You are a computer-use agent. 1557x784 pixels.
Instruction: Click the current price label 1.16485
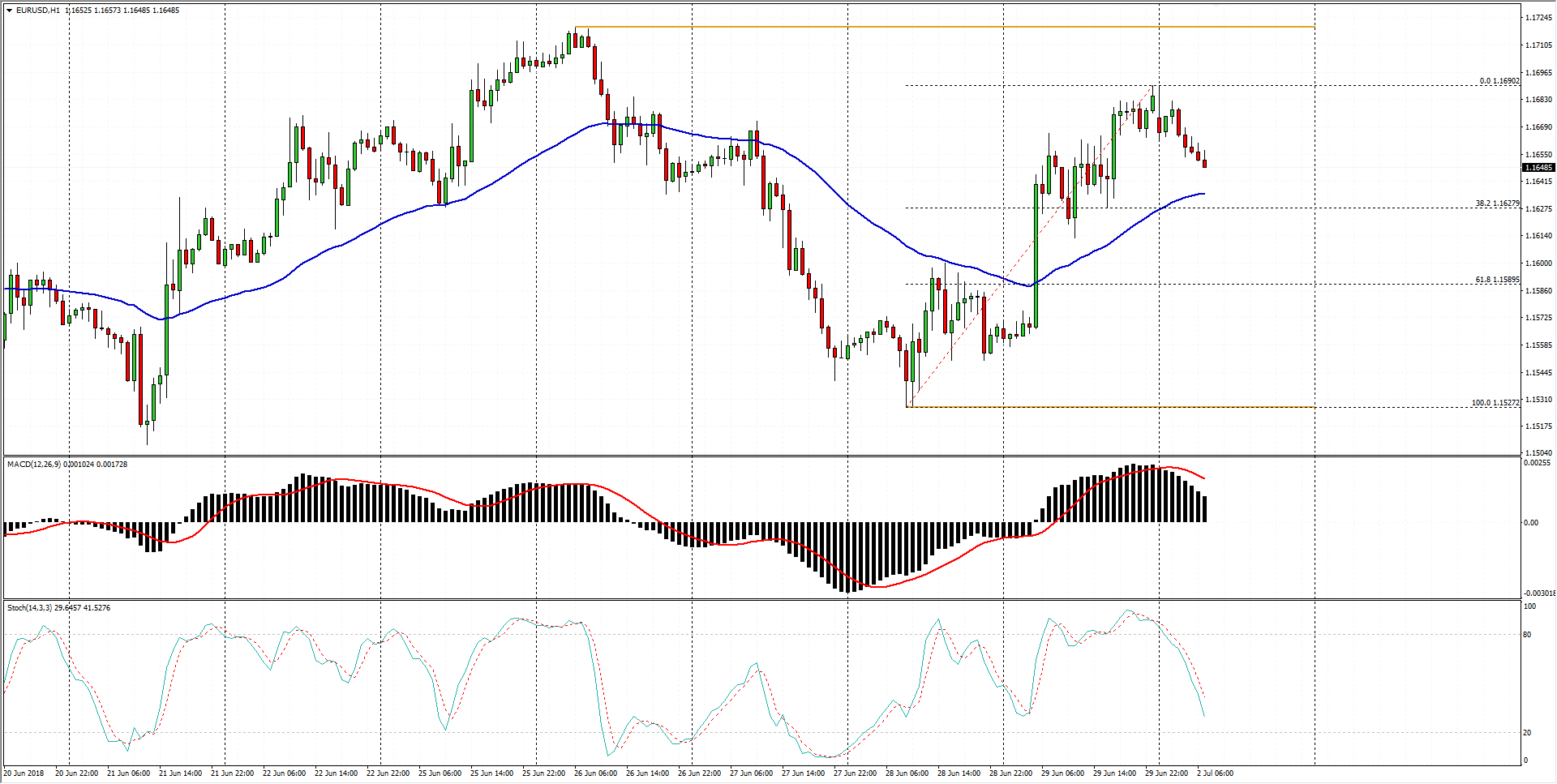pos(1538,168)
